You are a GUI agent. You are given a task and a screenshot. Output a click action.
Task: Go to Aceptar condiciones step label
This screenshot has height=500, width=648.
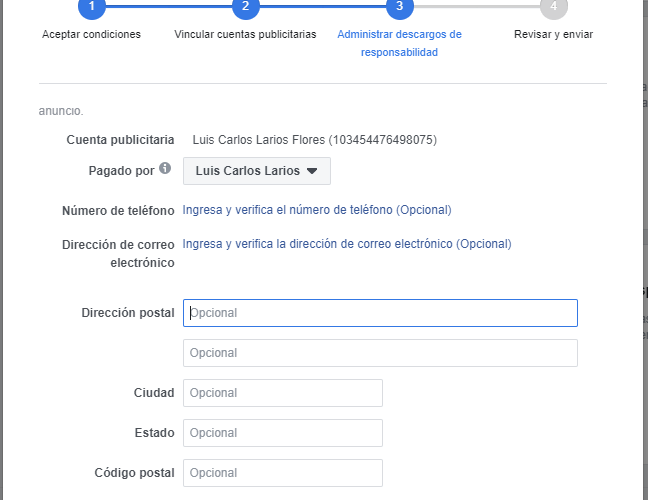point(92,34)
